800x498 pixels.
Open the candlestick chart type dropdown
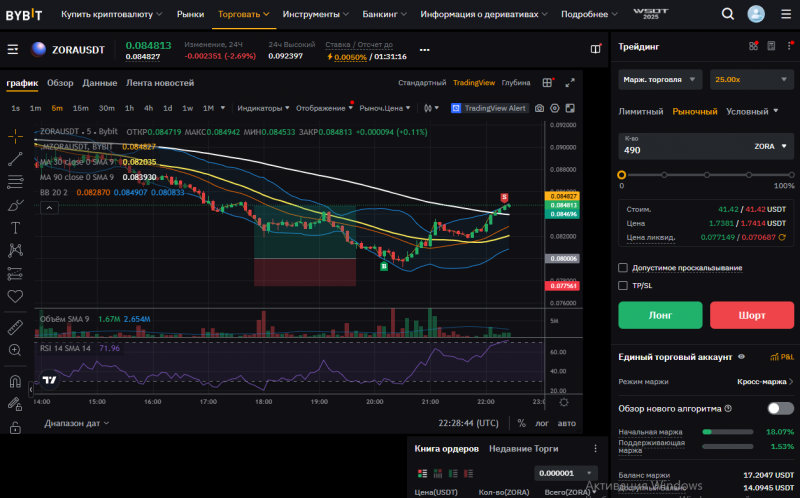click(431, 108)
